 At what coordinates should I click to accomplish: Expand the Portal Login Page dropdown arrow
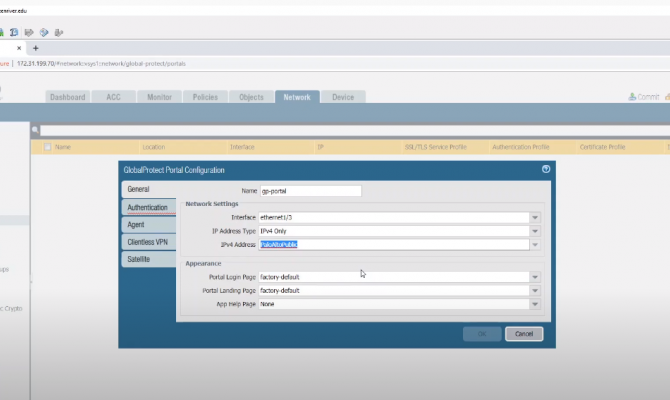coord(535,277)
